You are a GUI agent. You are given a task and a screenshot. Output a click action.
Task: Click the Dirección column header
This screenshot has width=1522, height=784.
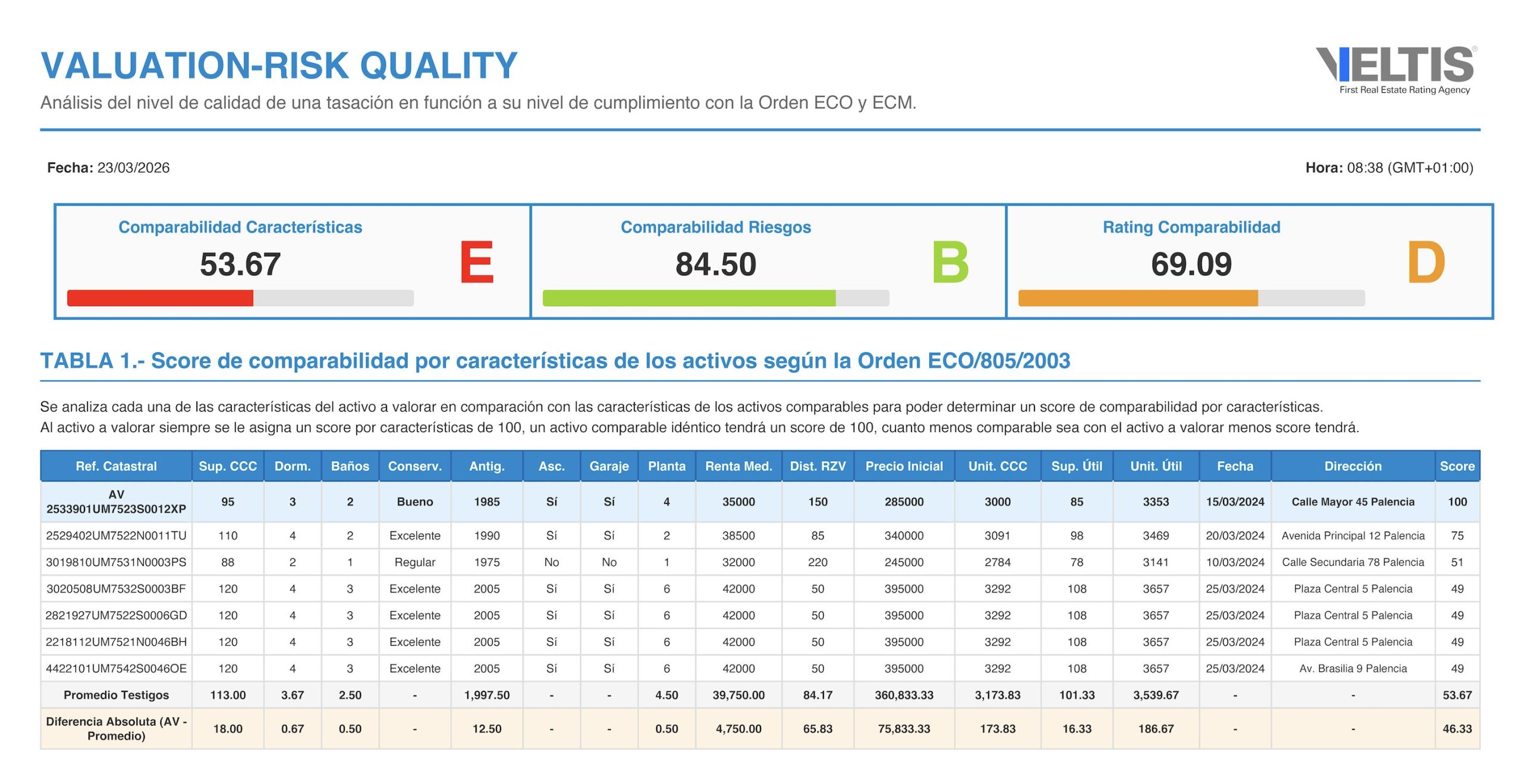coord(1353,466)
